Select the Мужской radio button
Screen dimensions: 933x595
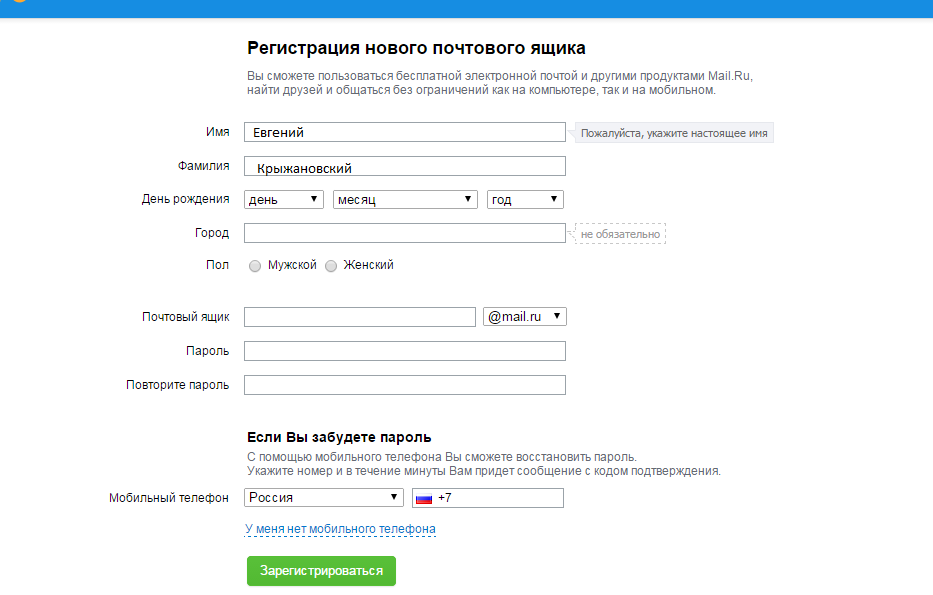pyautogui.click(x=255, y=266)
